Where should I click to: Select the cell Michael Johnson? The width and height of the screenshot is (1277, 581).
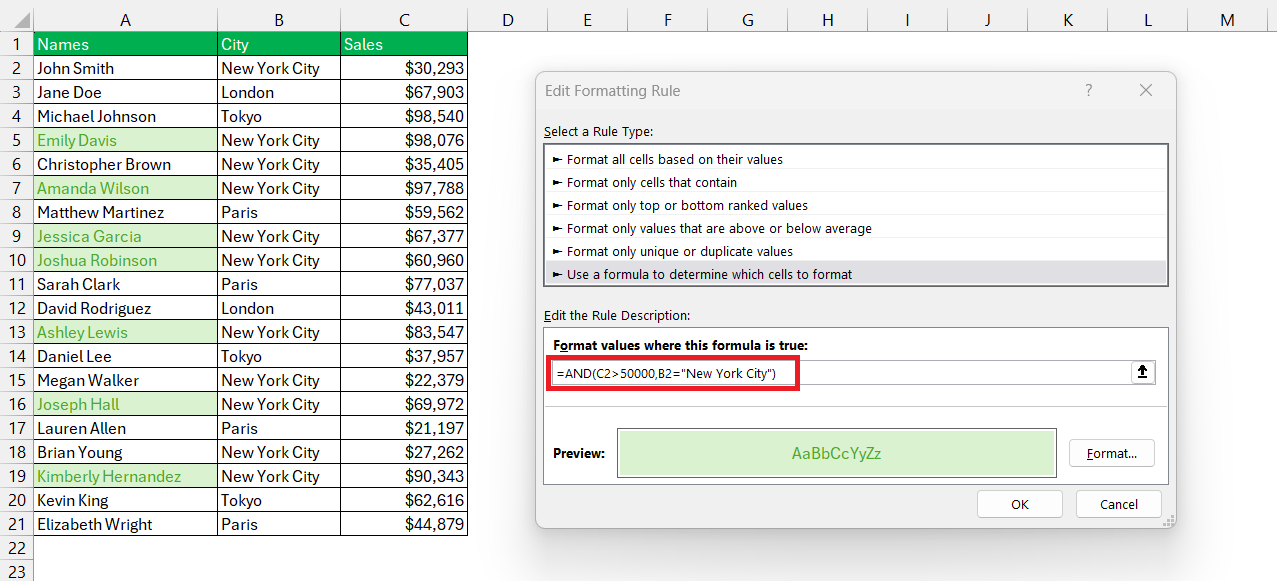125,116
